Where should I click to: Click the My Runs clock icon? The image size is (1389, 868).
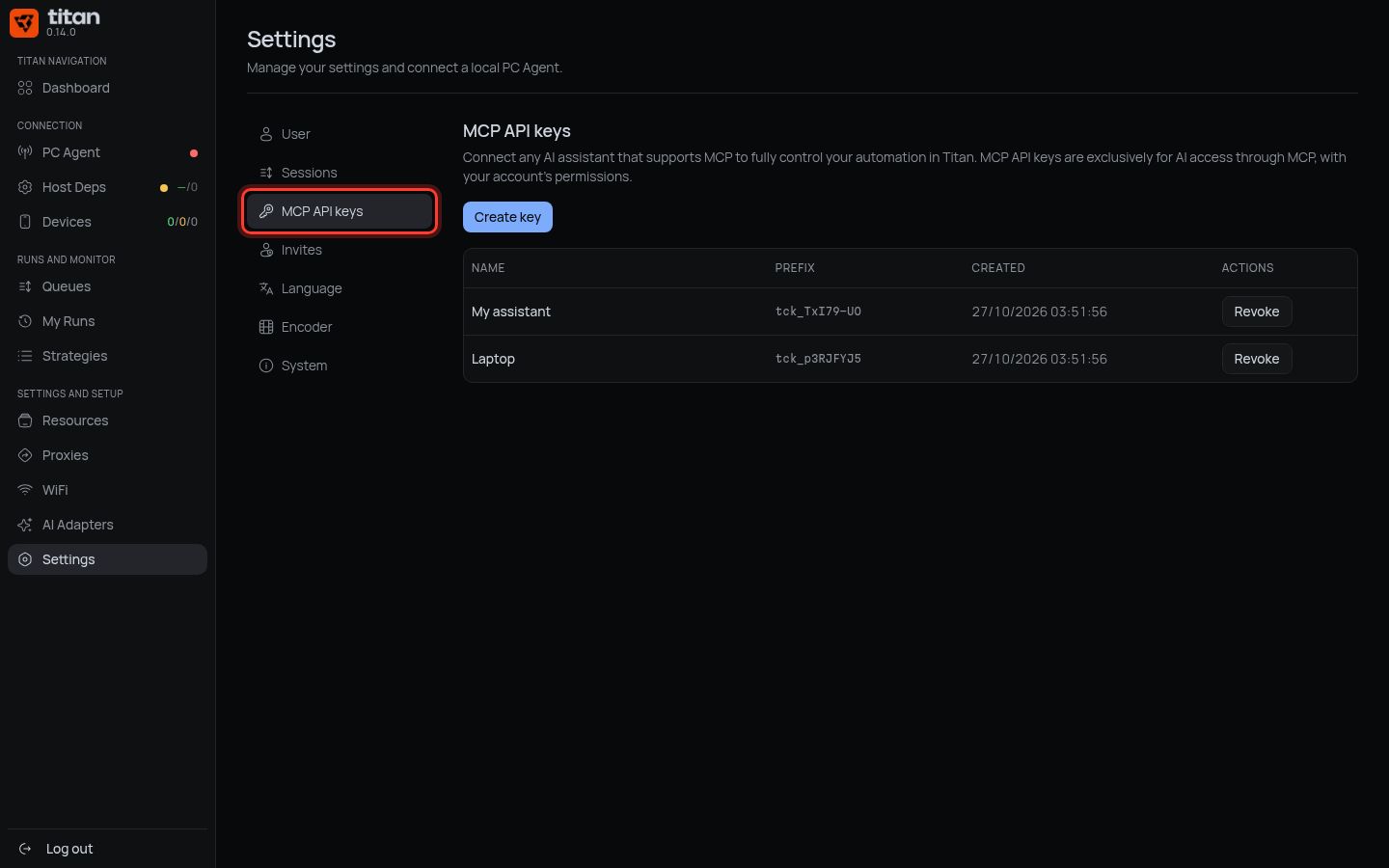(25, 321)
